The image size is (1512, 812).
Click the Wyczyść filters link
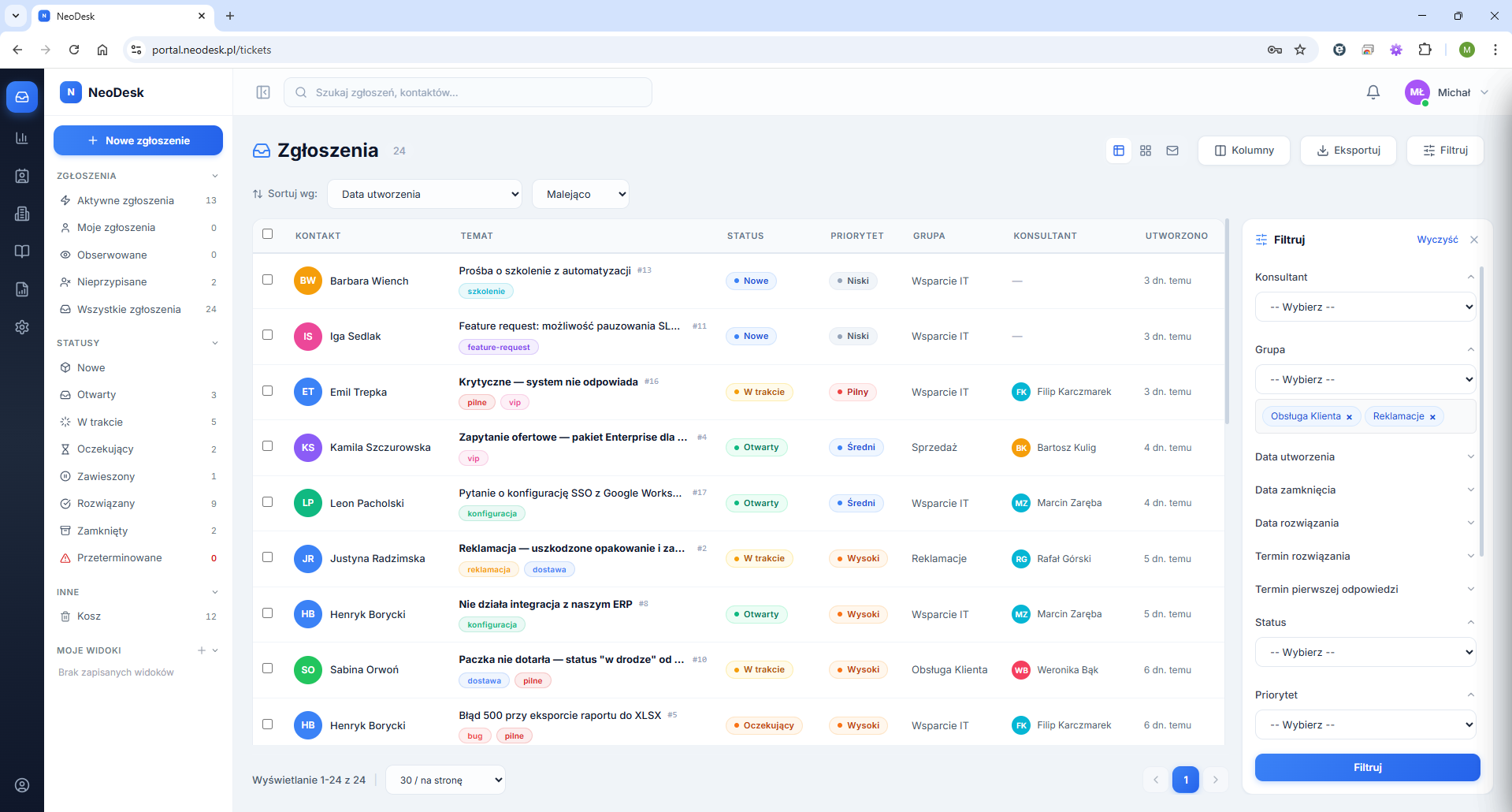[x=1437, y=240]
